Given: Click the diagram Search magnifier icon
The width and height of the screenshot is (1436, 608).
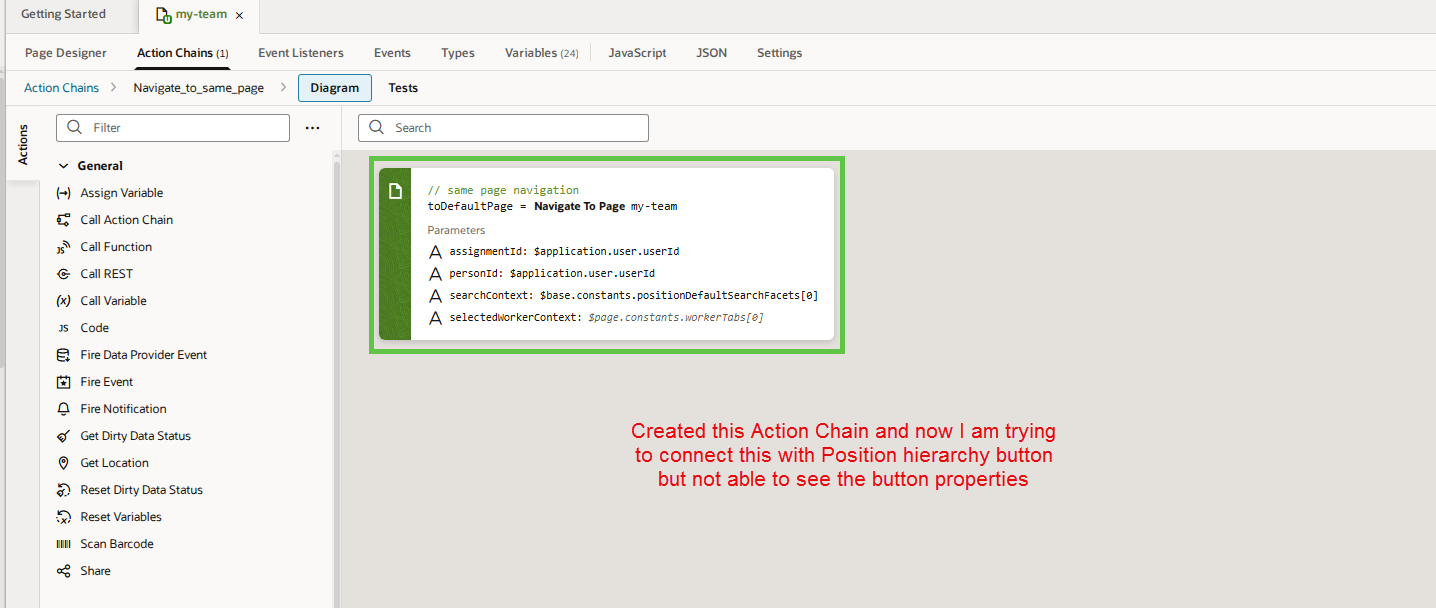Looking at the screenshot, I should click(377, 128).
